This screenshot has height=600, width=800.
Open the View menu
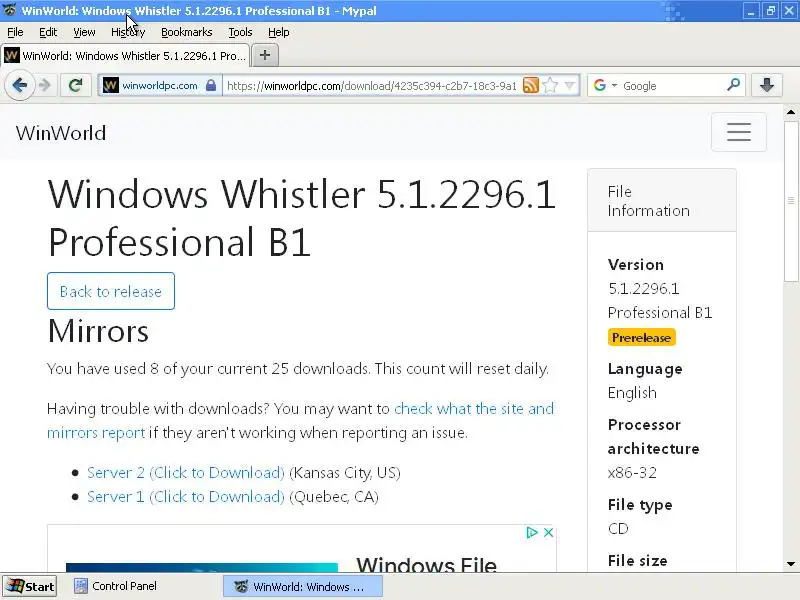click(x=84, y=32)
